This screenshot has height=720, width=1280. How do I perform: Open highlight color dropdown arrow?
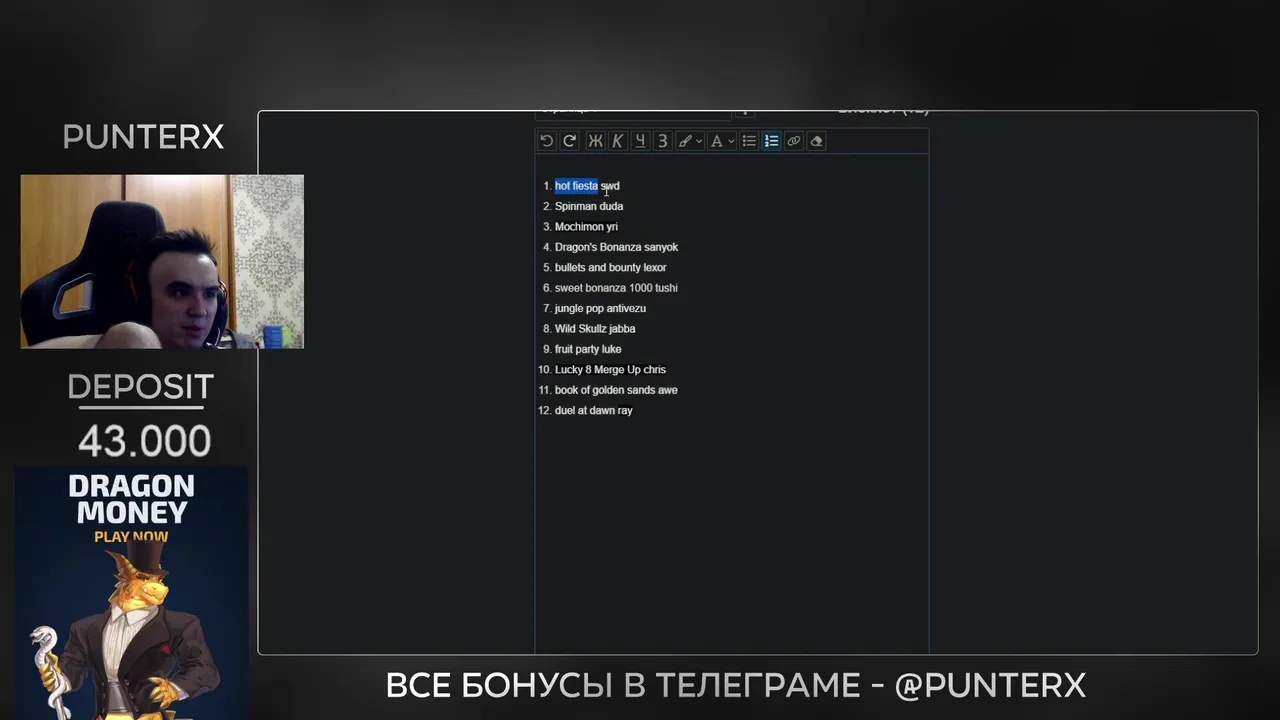pyautogui.click(x=699, y=141)
